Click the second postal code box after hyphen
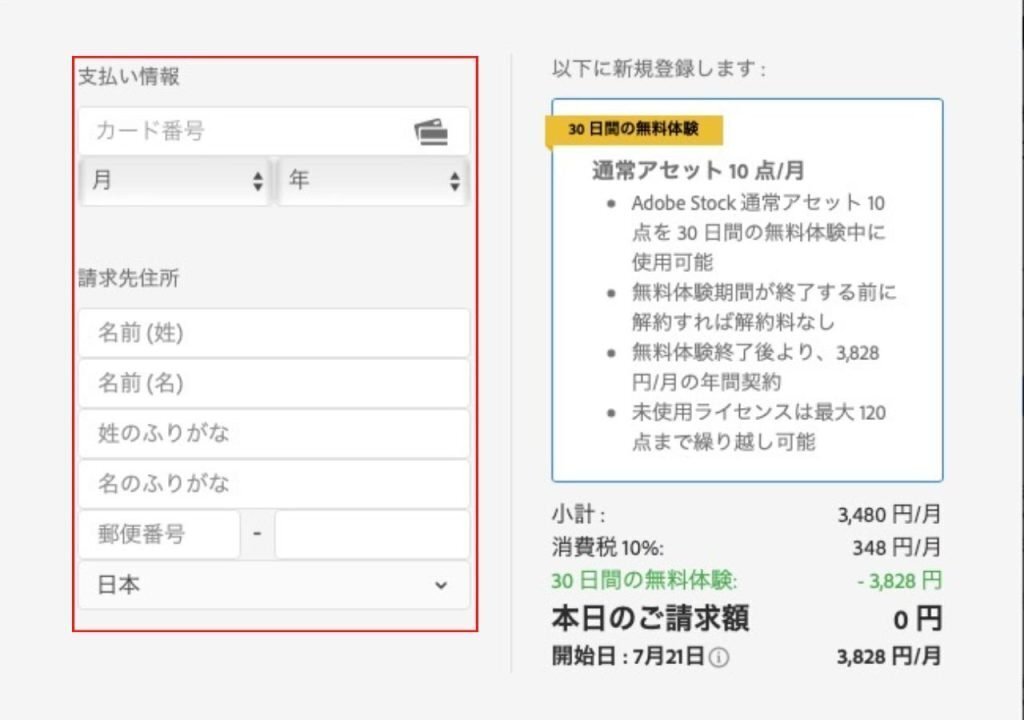 371,535
